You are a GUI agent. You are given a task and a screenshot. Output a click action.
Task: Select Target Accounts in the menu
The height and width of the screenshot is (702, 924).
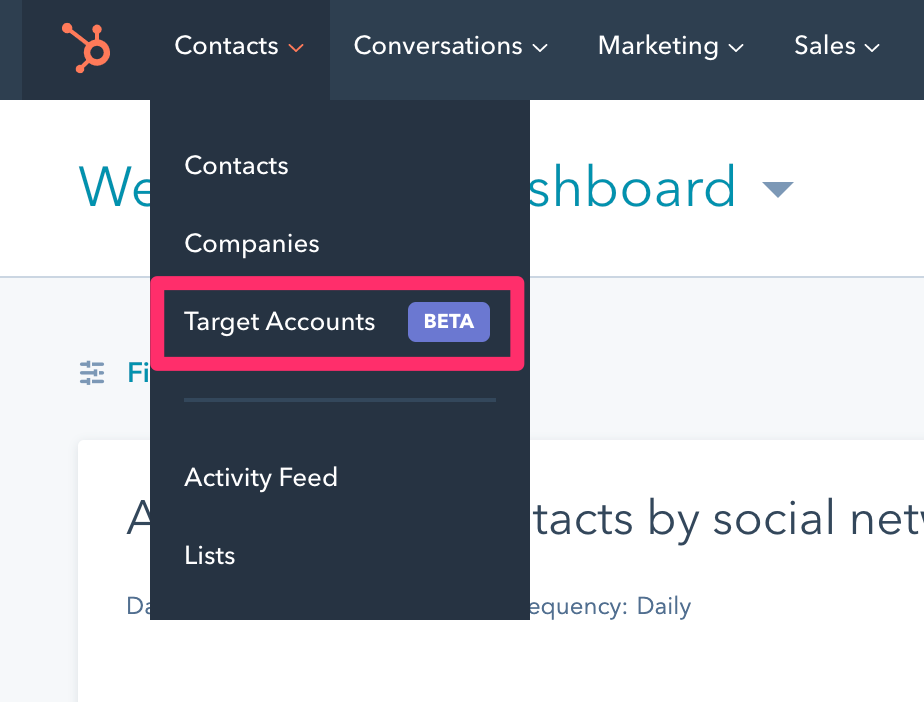coord(280,322)
